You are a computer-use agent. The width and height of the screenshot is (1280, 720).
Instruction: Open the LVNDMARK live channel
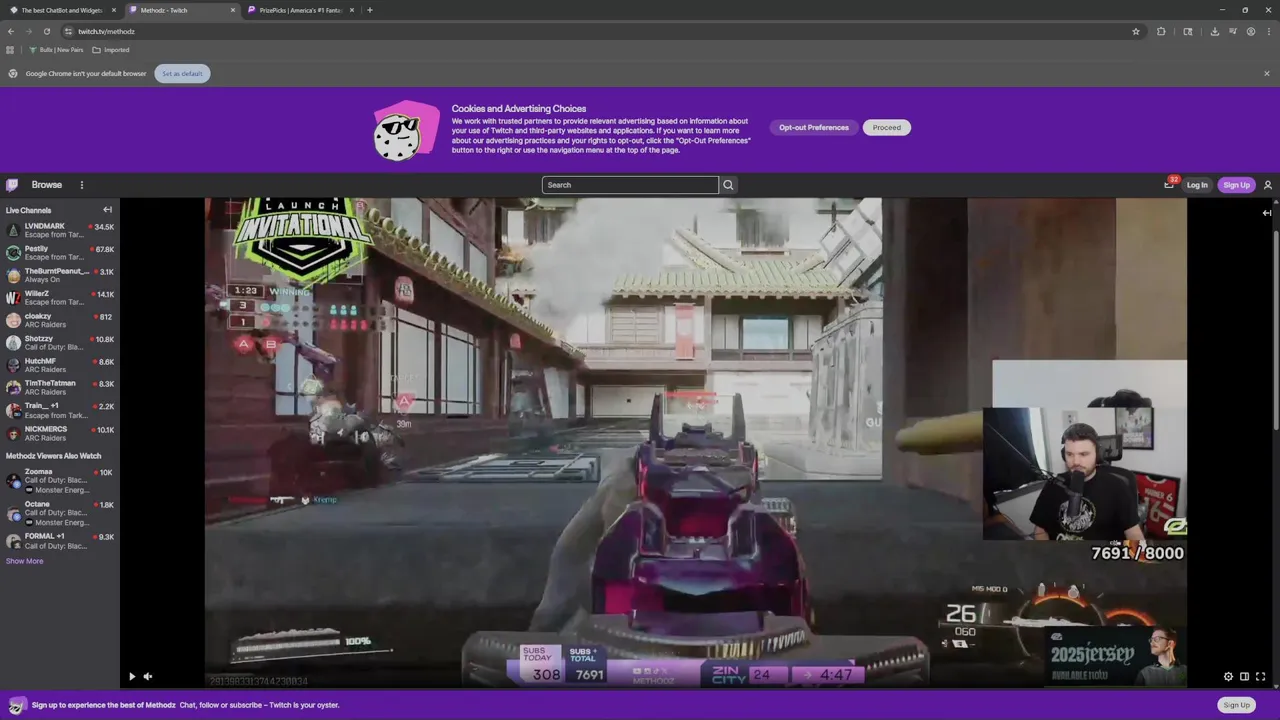tap(60, 230)
